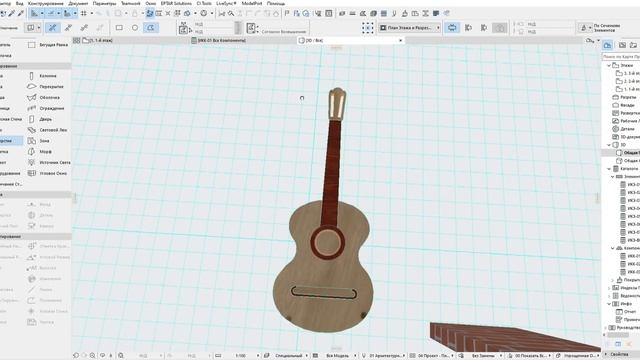Click the highlighted suspend groups toolbar icon
Viewport: 640px width, 360px height.
point(150,13)
